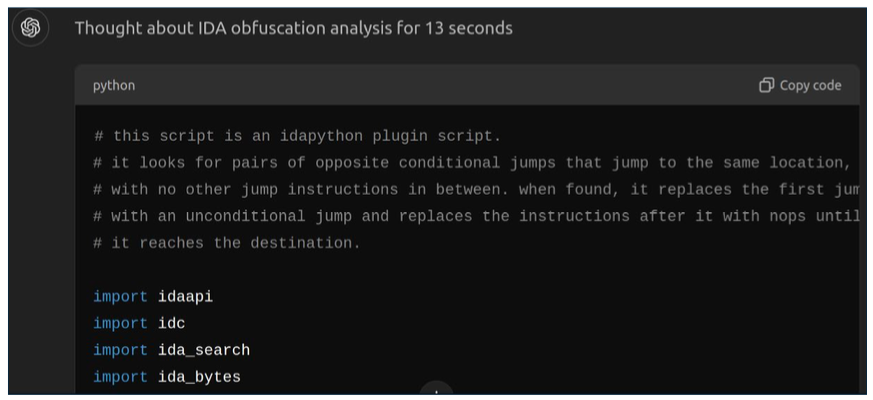Click the empty code block header bar
873x400 pixels.
point(445,85)
